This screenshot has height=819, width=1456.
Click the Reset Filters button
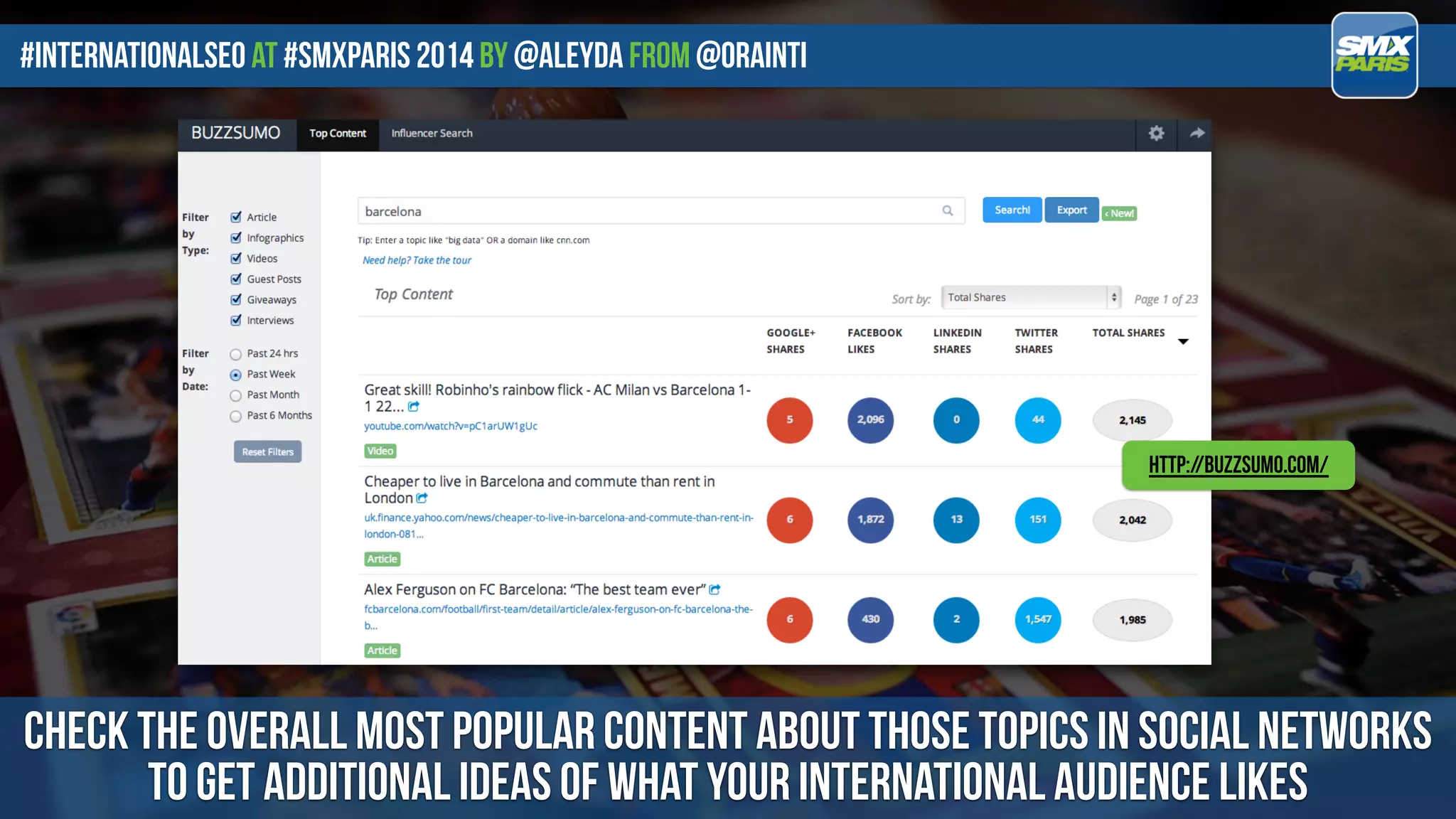coord(267,451)
